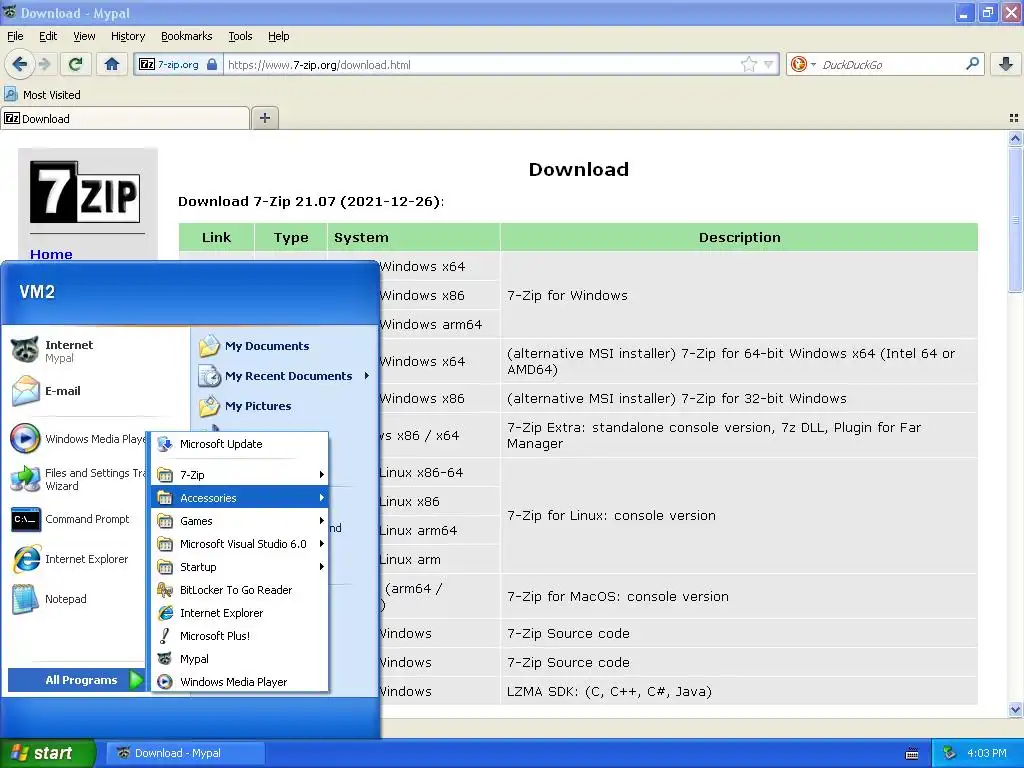Click the 7-Zip logo image
This screenshot has width=1024, height=768.
coord(85,192)
